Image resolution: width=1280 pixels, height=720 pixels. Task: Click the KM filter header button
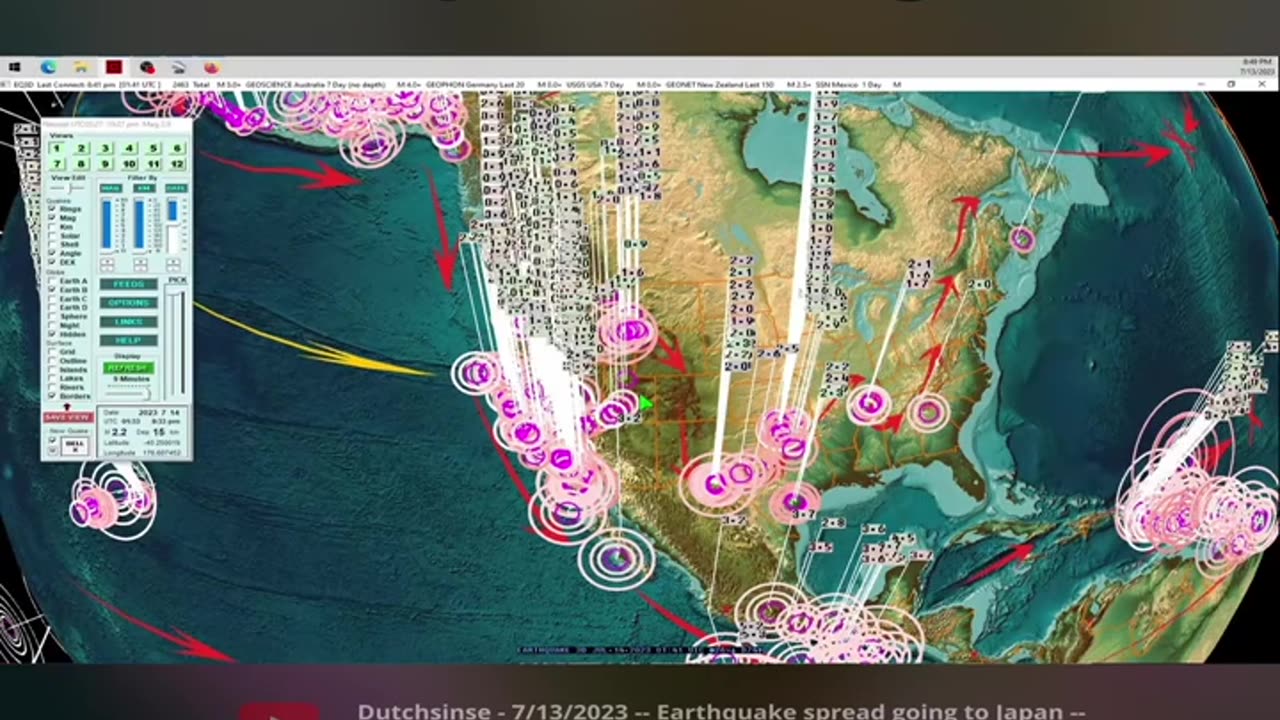click(x=144, y=188)
